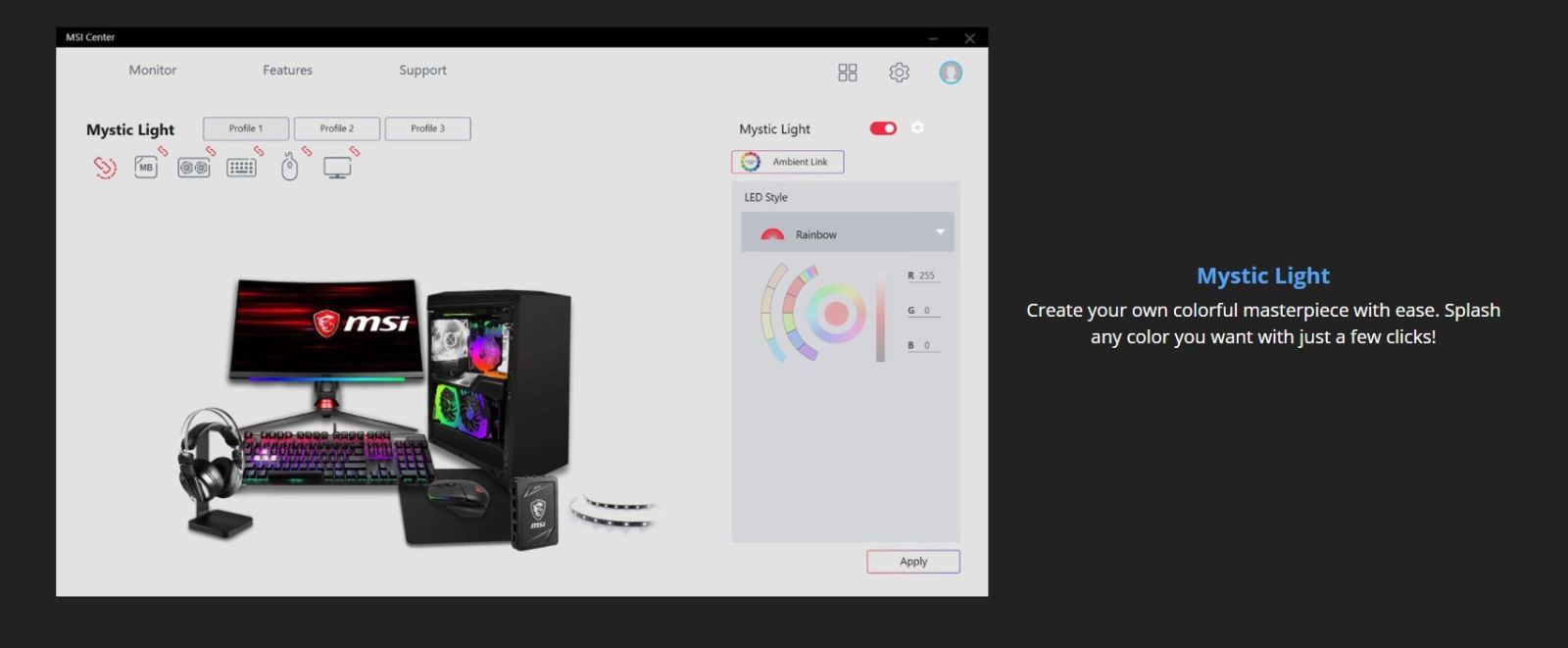This screenshot has width=1568, height=648.
Task: Select the keyboard device icon
Action: pyautogui.click(x=241, y=168)
